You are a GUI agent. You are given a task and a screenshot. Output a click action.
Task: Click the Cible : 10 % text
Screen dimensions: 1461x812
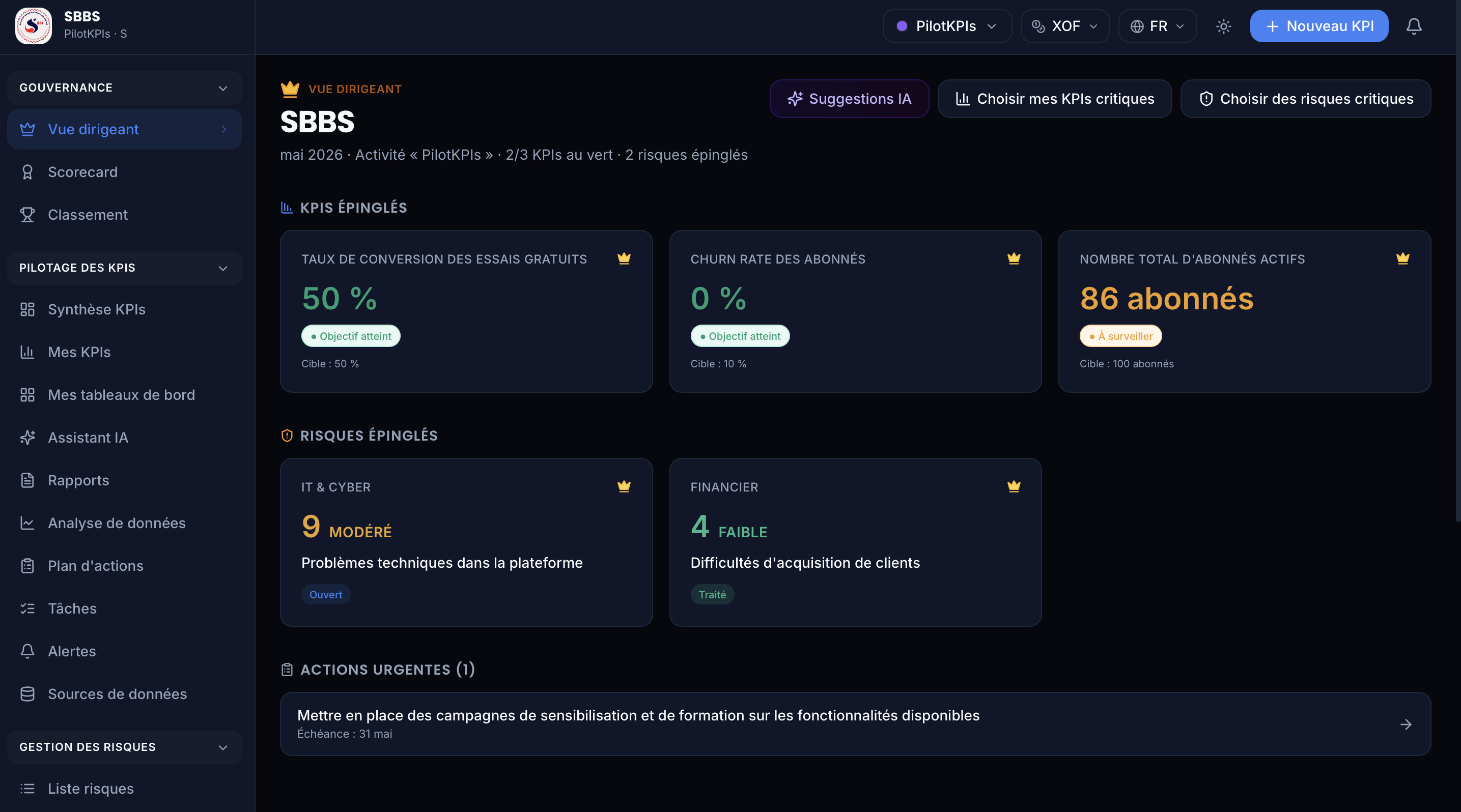point(718,364)
